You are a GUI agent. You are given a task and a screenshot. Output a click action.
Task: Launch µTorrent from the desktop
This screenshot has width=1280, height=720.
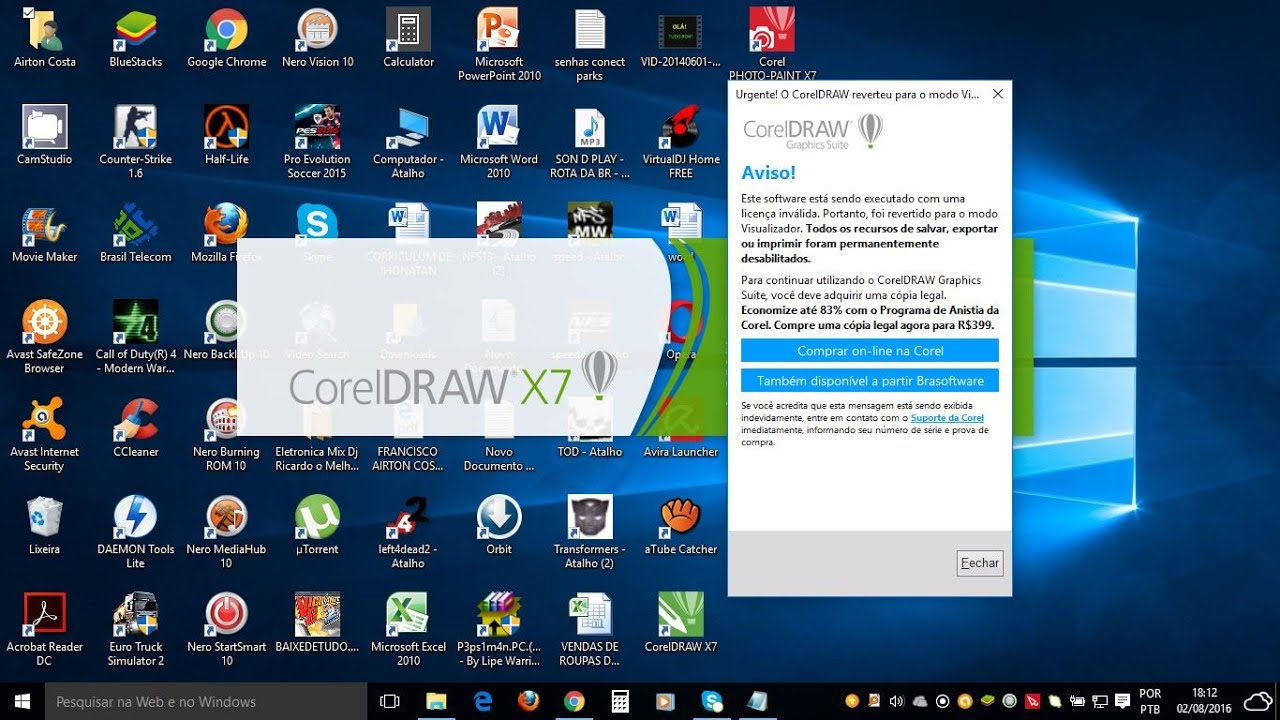(318, 525)
